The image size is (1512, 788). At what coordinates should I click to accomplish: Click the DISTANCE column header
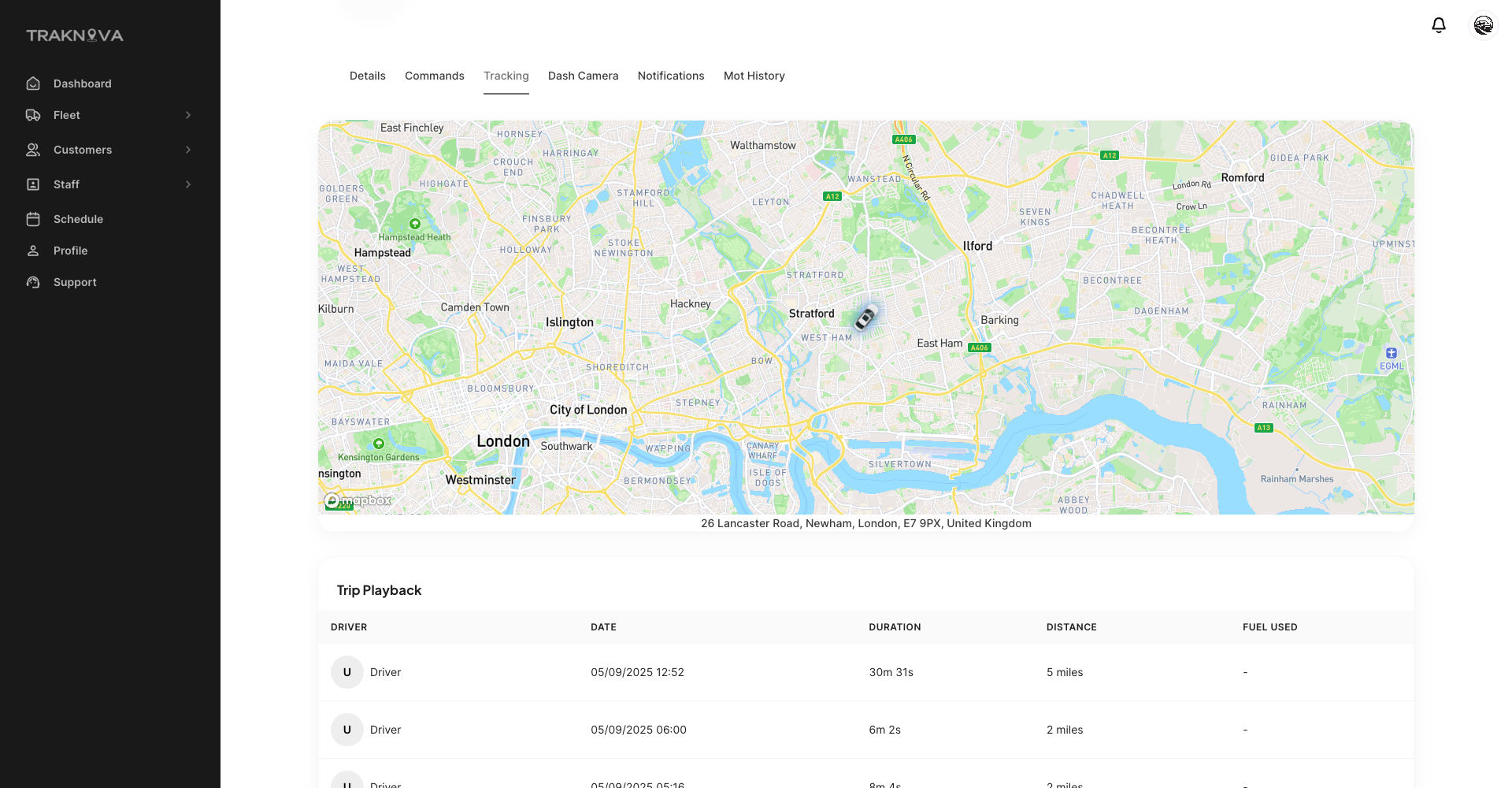tap(1072, 627)
